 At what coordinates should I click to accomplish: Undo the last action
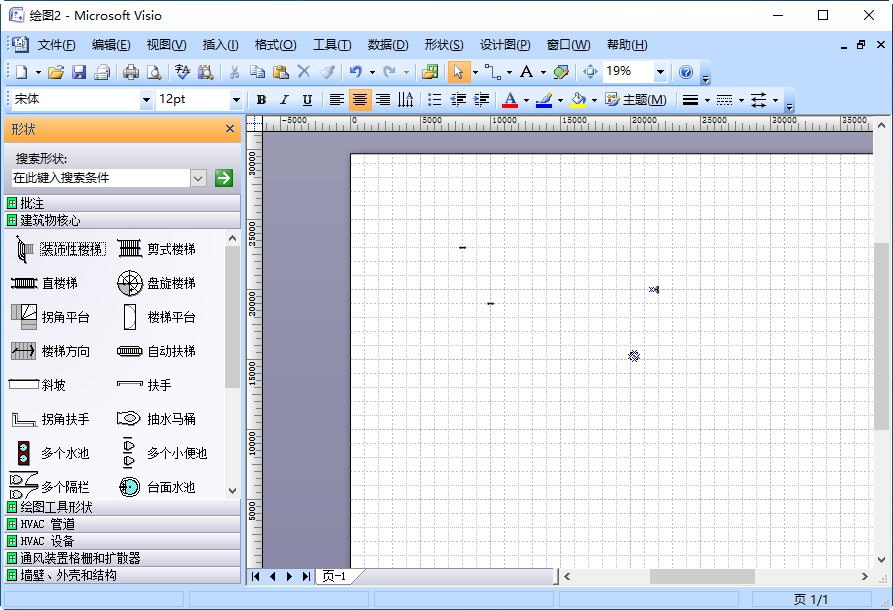[356, 72]
